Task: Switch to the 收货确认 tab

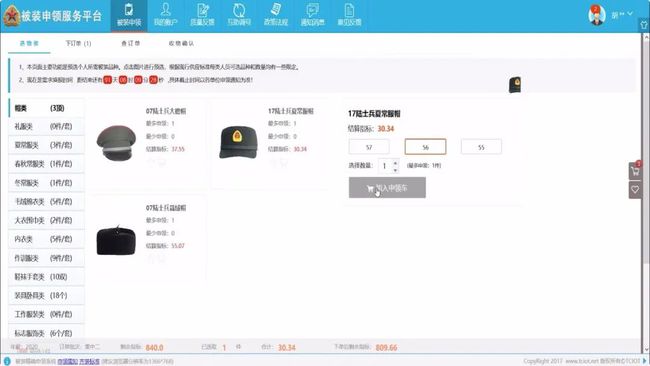Action: pyautogui.click(x=182, y=44)
